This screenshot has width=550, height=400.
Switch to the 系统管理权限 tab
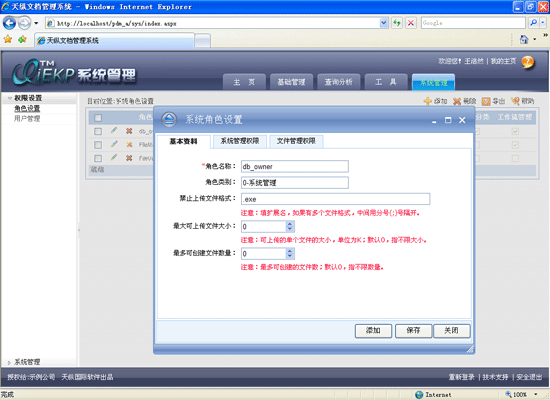[240, 141]
